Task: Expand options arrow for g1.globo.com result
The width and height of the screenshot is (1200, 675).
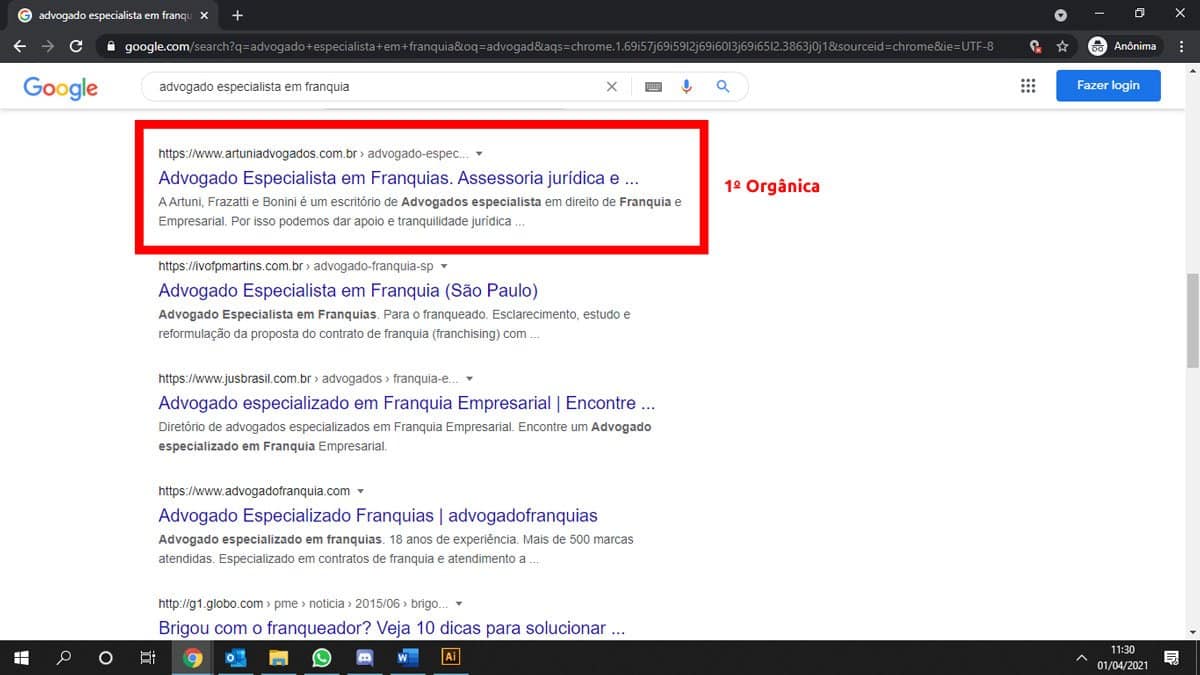Action: pos(459,604)
